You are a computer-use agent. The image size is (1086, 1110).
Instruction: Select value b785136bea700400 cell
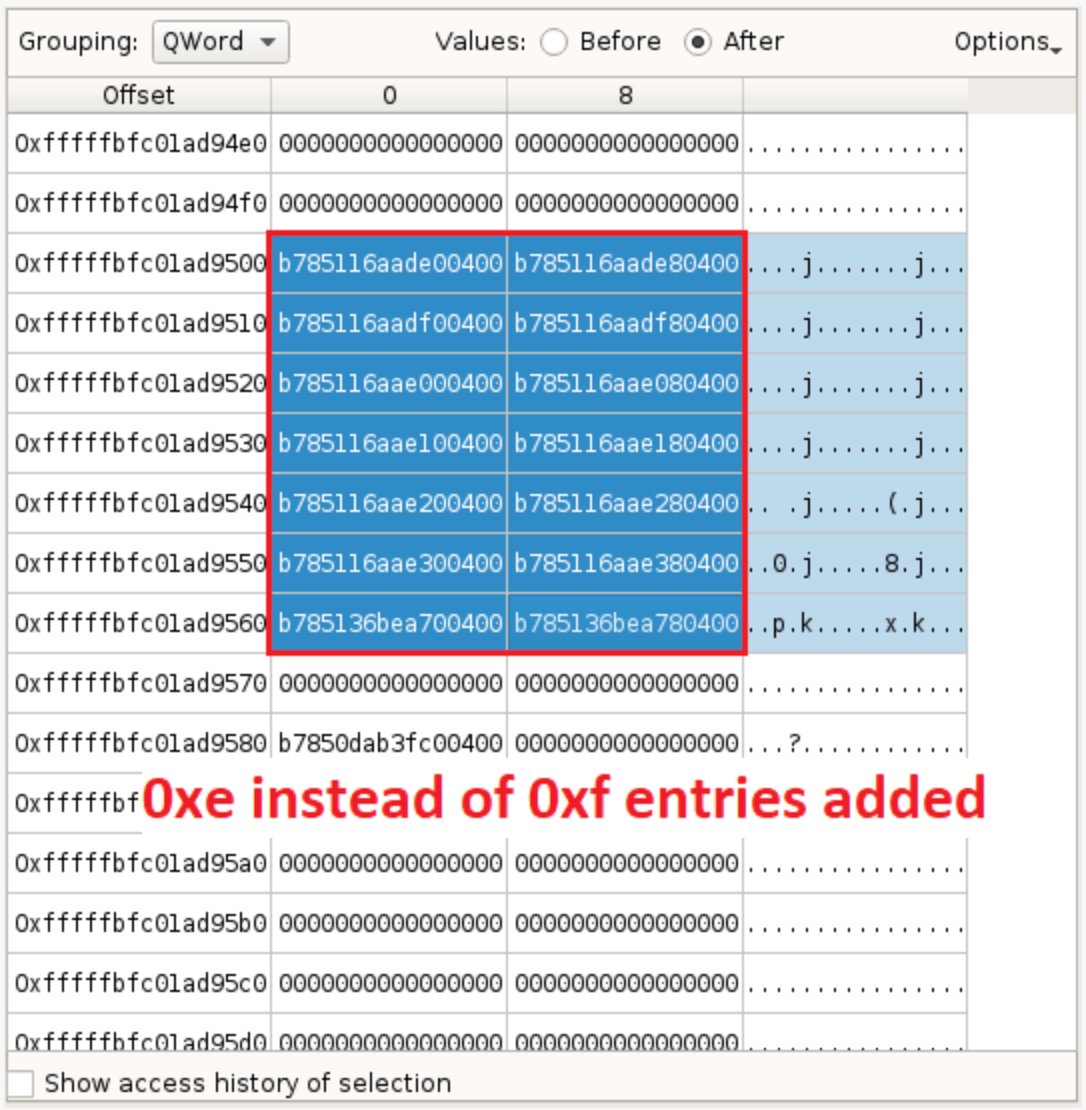pos(390,624)
